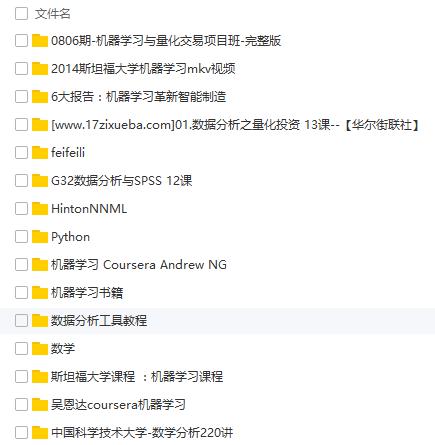This screenshot has height=445, width=435.
Task: Open the Python folder icon
Action: pyautogui.click(x=40, y=237)
